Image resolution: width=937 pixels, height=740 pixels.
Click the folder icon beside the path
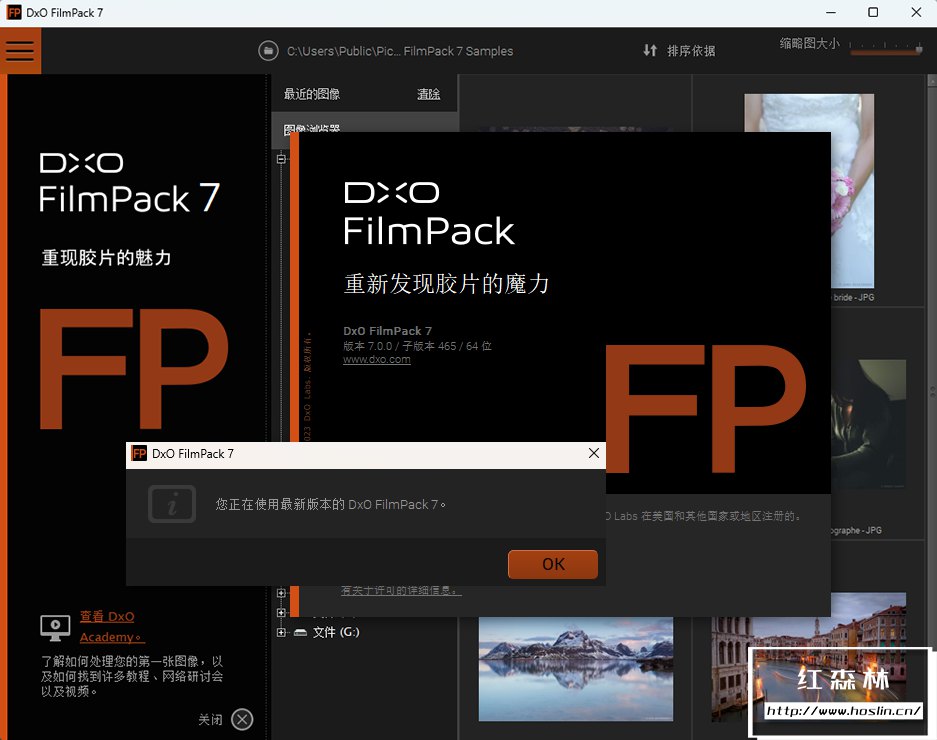click(268, 51)
